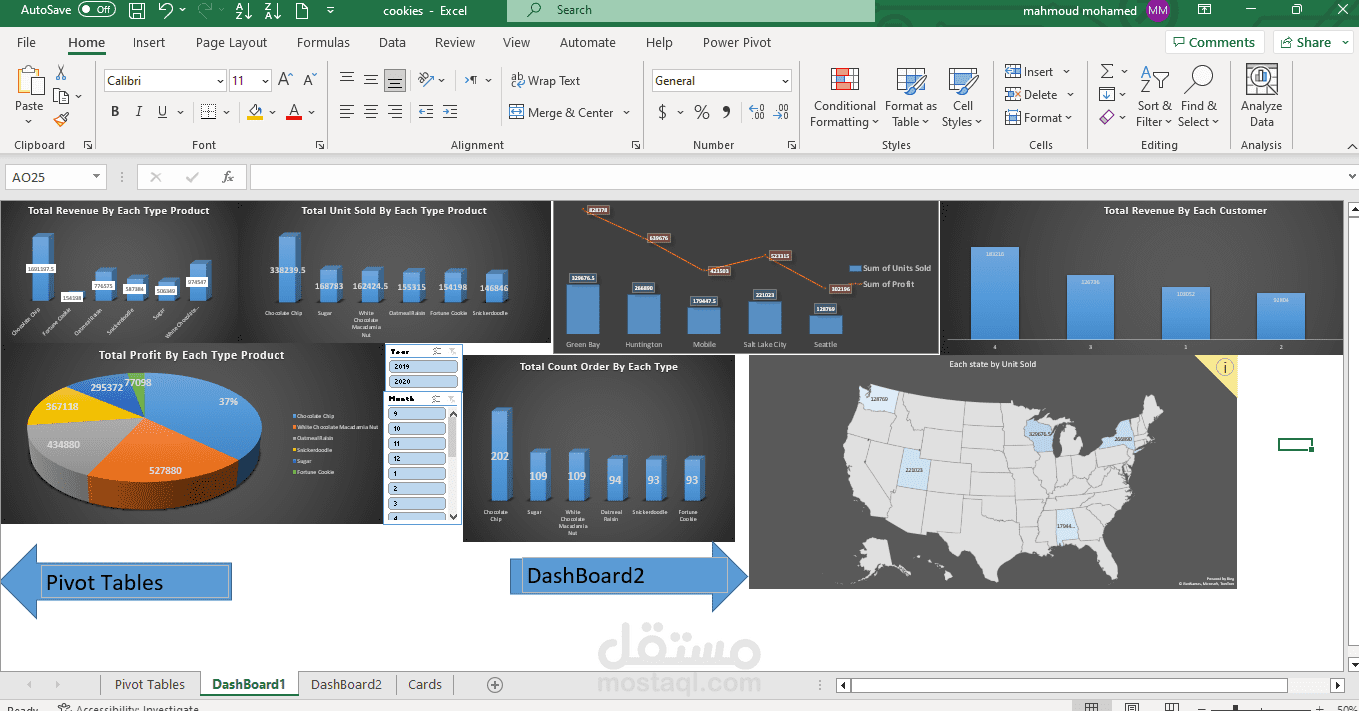Sort descending Z to A quick access icon
This screenshot has width=1359, height=711.
pos(273,11)
